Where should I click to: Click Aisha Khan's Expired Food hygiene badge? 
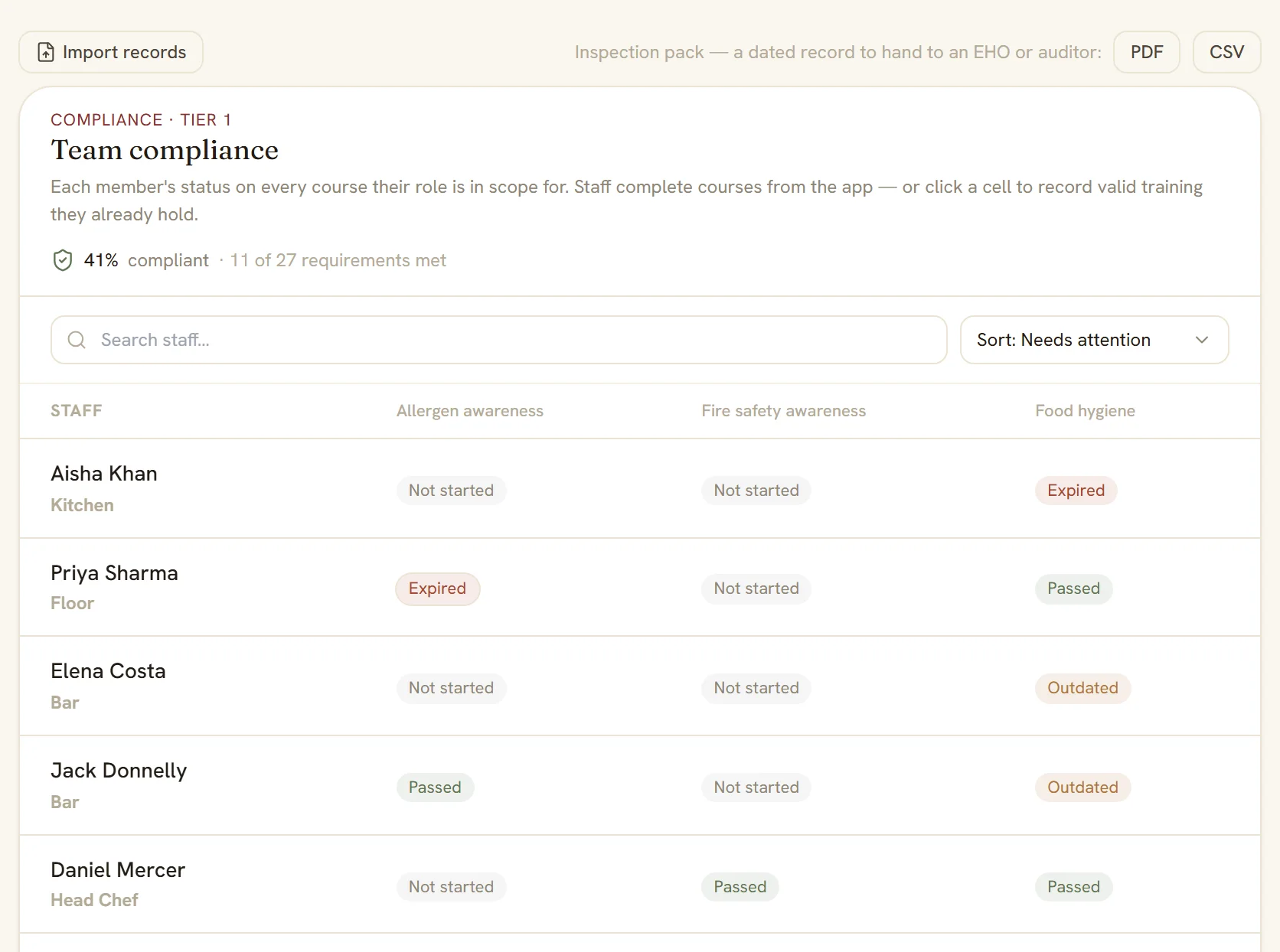[x=1076, y=491]
